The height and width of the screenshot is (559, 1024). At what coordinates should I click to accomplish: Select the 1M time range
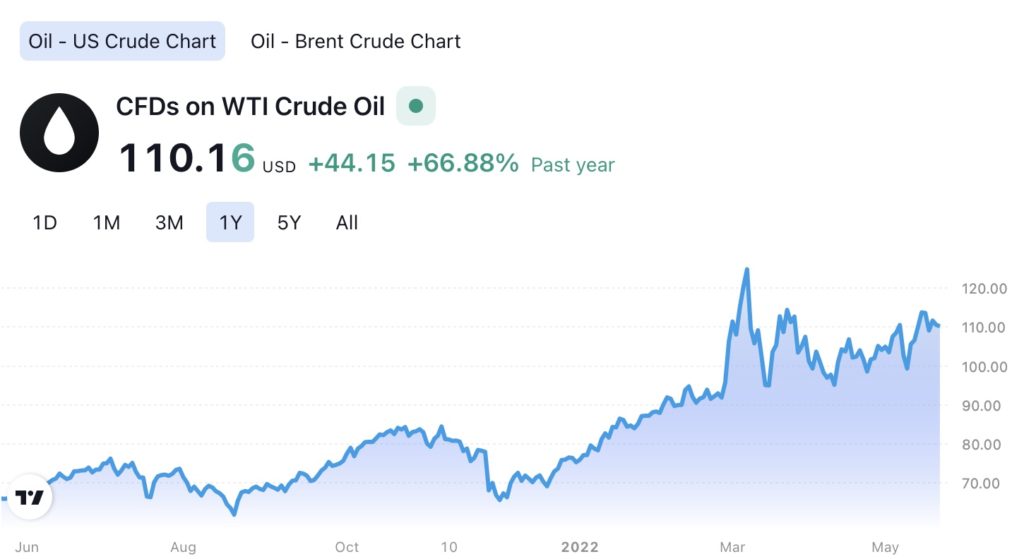pyautogui.click(x=106, y=222)
